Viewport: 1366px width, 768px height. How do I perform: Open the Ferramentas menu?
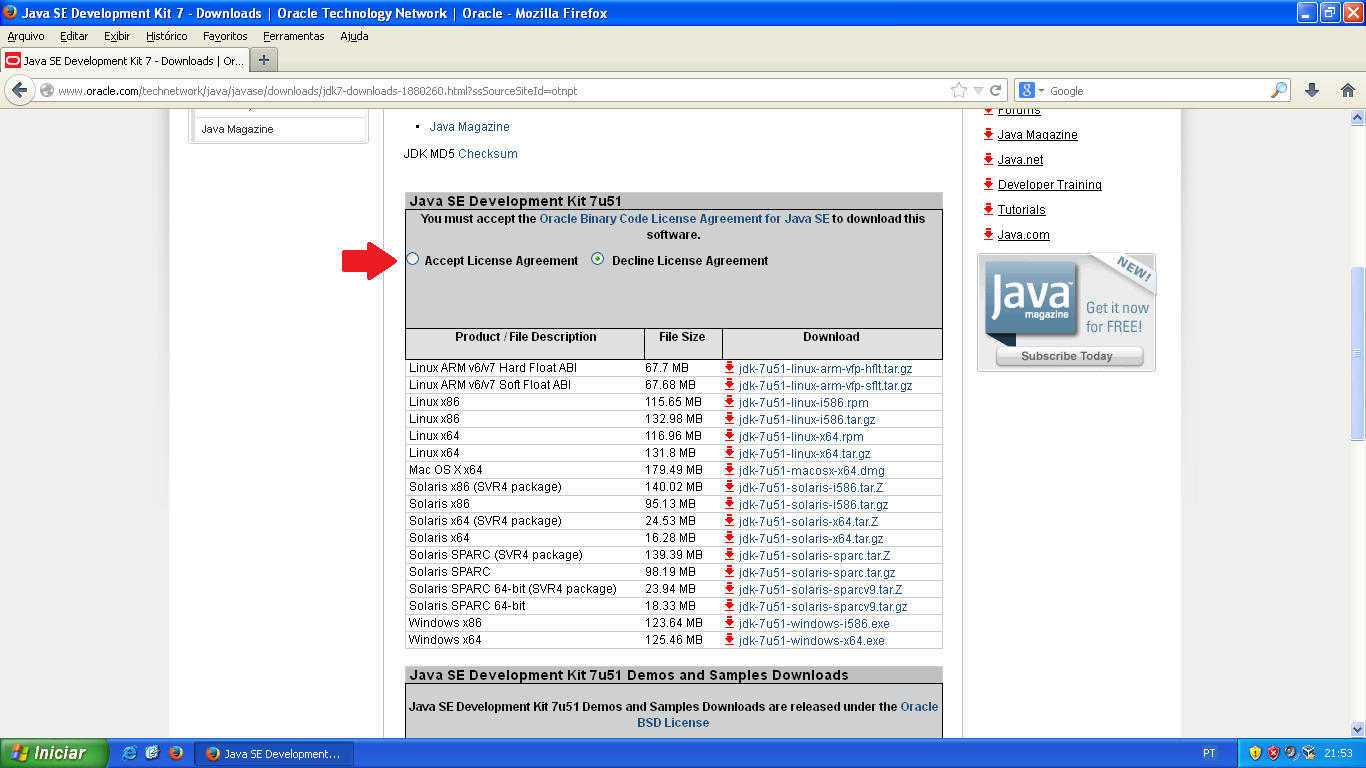[x=294, y=36]
